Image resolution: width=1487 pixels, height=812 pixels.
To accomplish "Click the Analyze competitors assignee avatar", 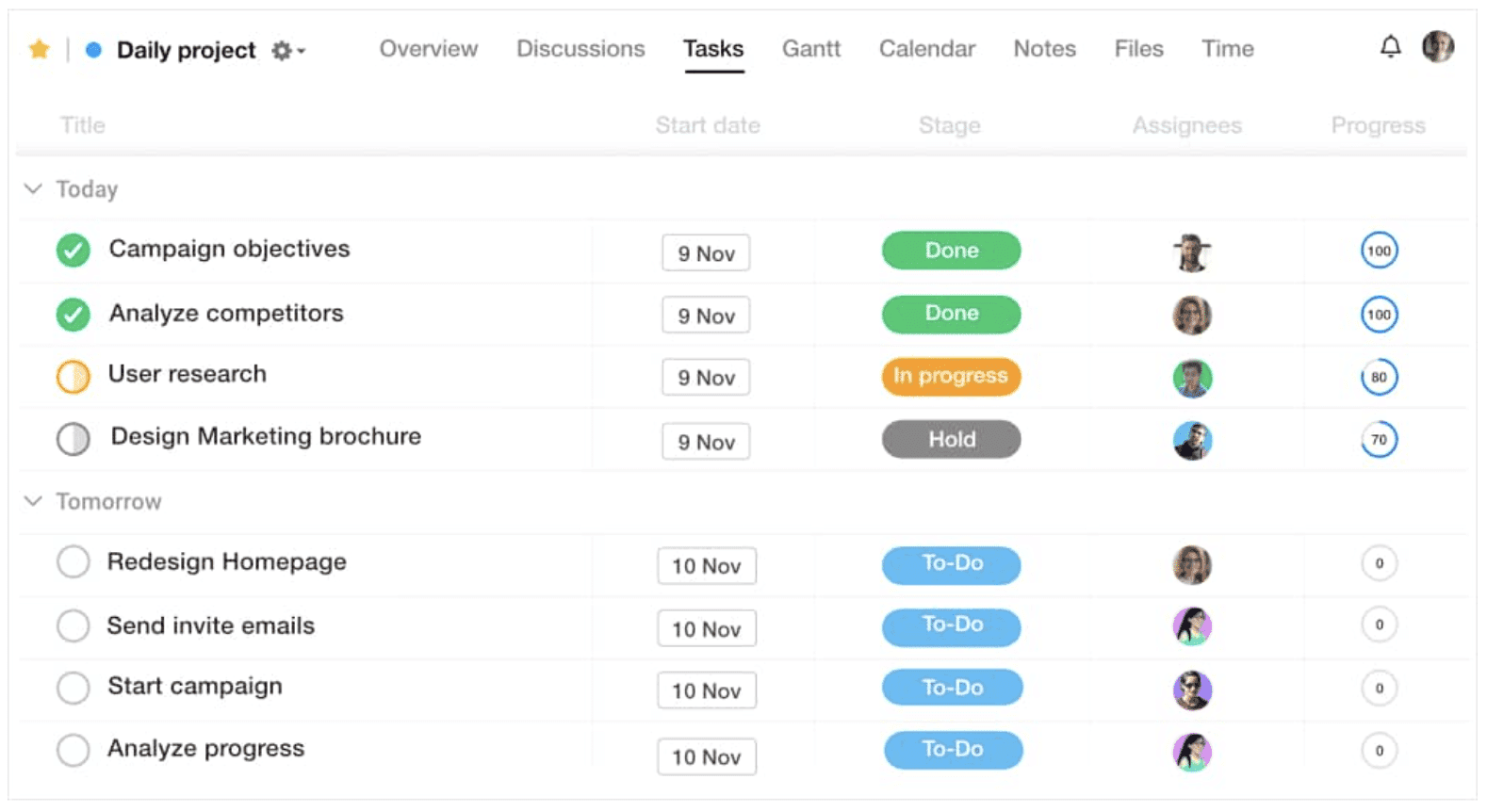I will pyautogui.click(x=1192, y=316).
